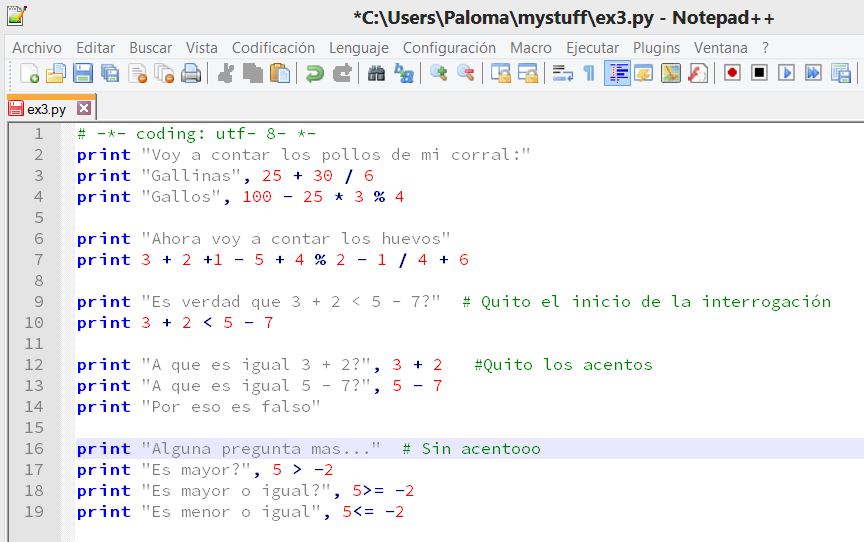Image resolution: width=864 pixels, height=542 pixels.
Task: Click the Save All icon
Action: [110, 73]
